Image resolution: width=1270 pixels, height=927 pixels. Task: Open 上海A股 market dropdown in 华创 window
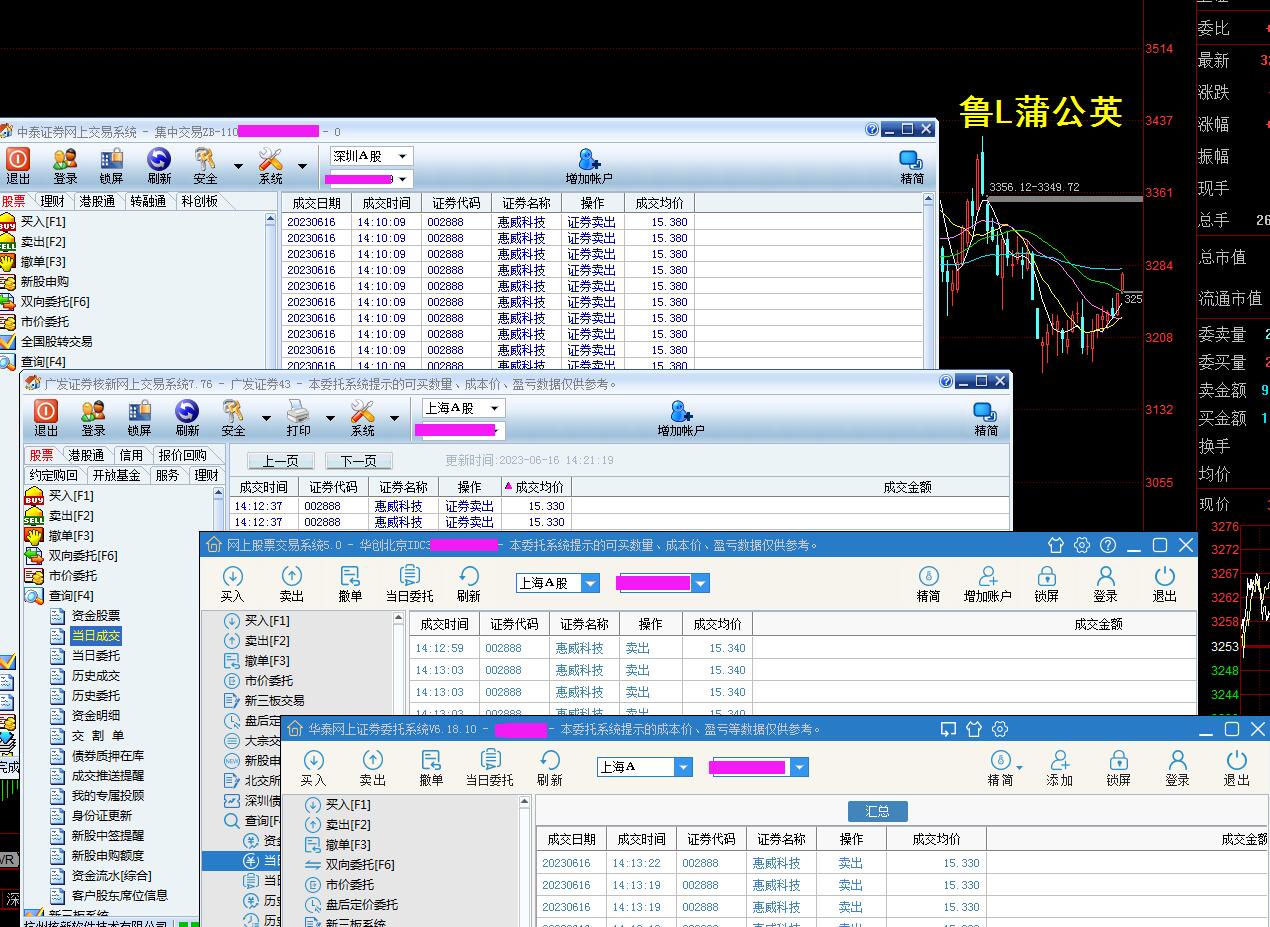[x=590, y=583]
